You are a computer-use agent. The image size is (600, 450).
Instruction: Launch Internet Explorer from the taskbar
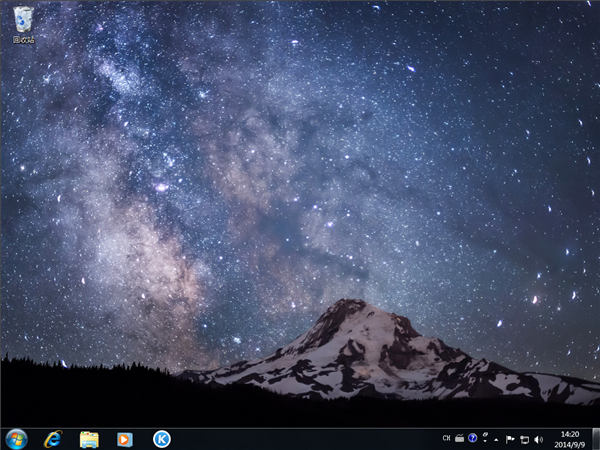coord(53,439)
